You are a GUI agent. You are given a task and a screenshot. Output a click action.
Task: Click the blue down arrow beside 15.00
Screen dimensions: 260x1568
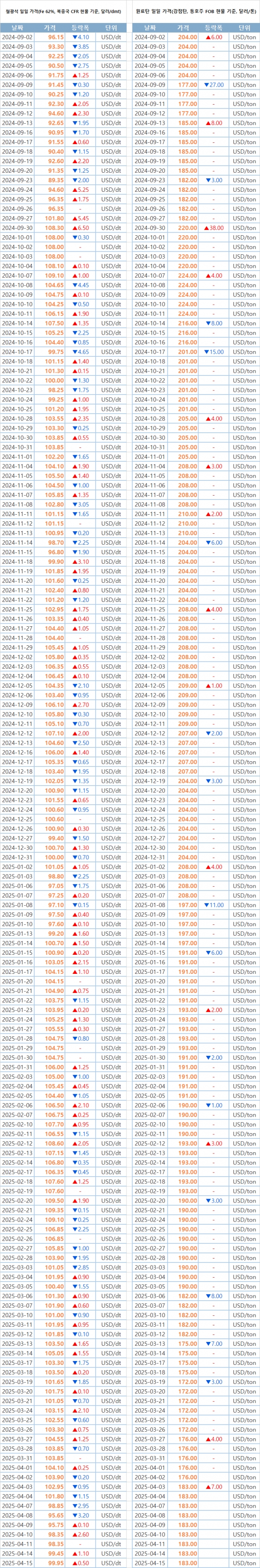pyautogui.click(x=205, y=352)
